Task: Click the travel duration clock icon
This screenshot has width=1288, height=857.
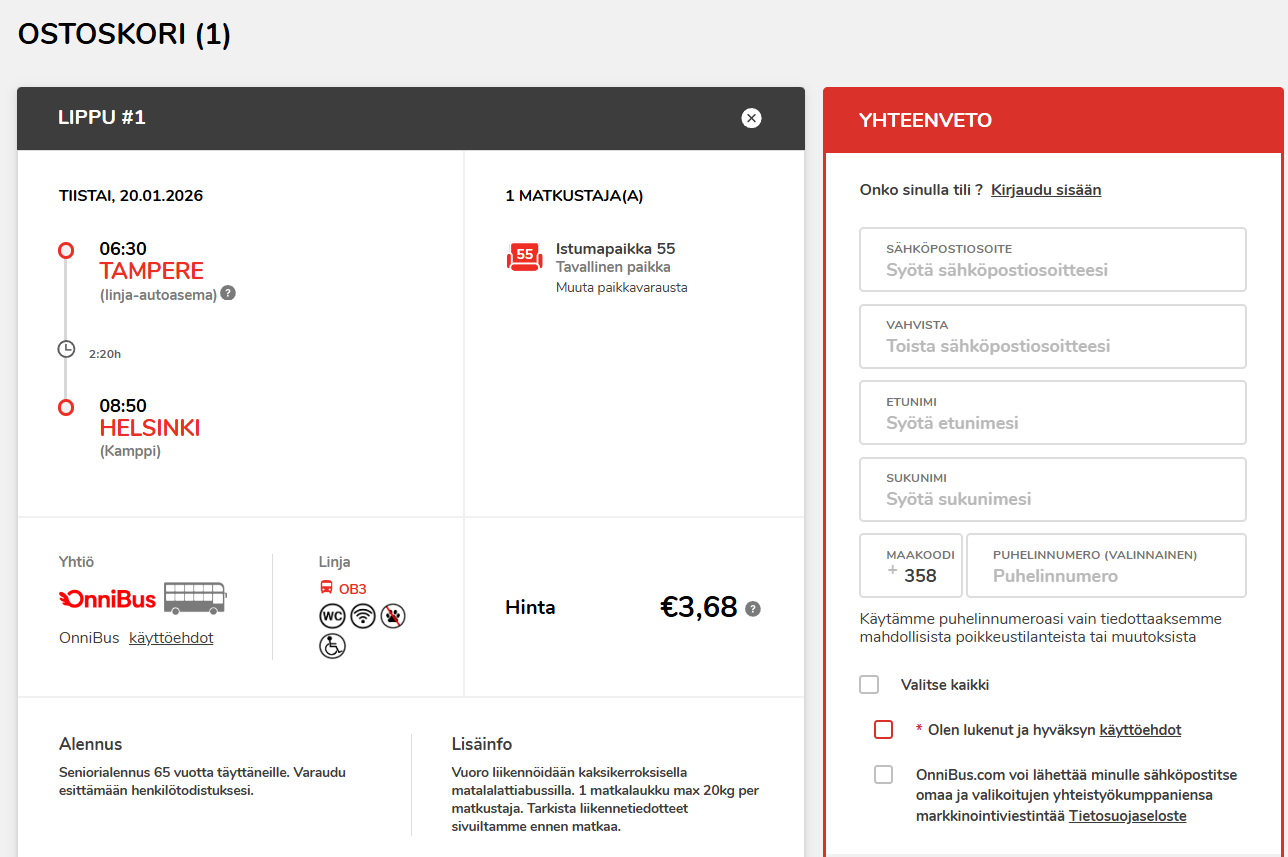Action: pyautogui.click(x=66, y=349)
